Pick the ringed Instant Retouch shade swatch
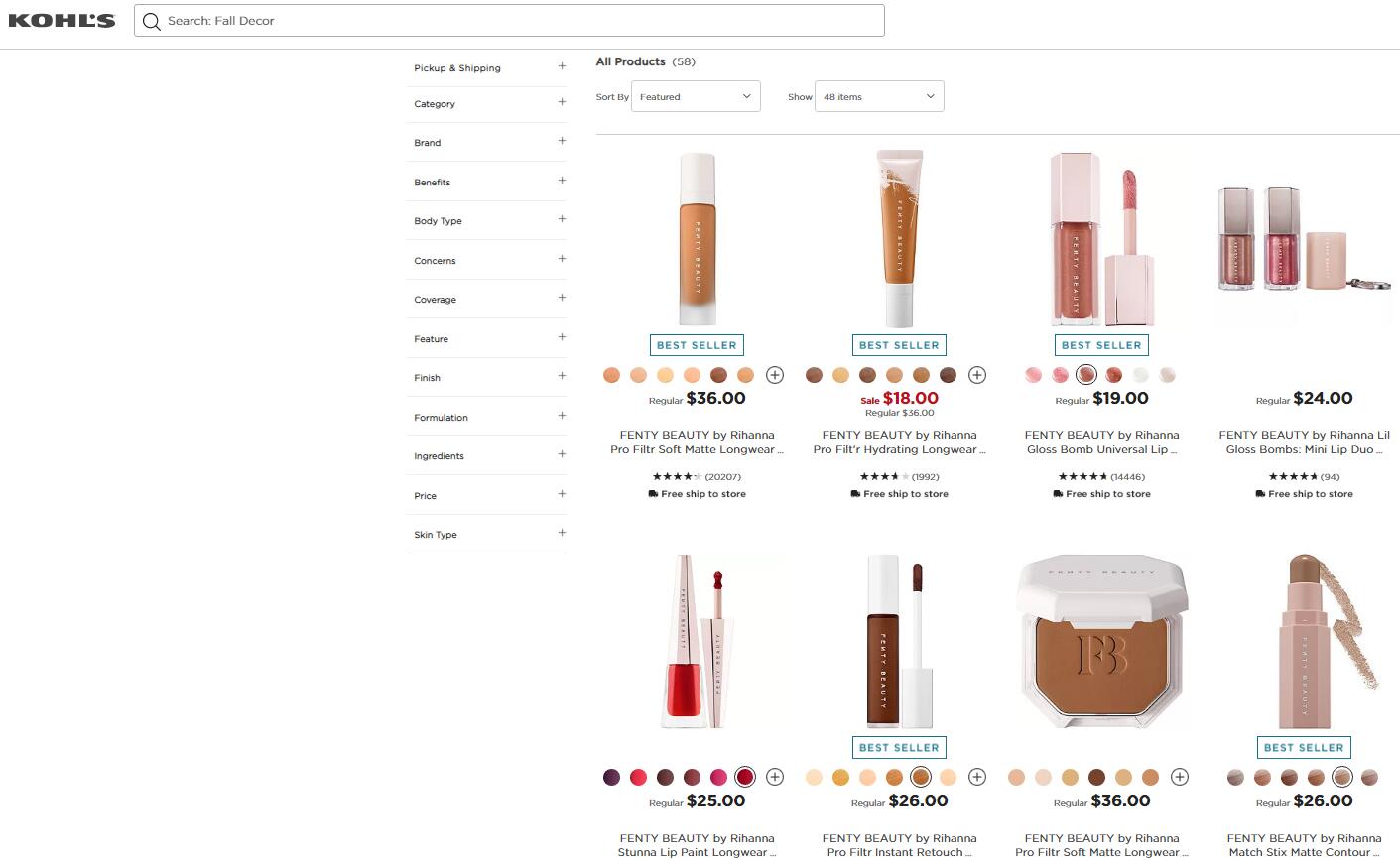 click(921, 777)
